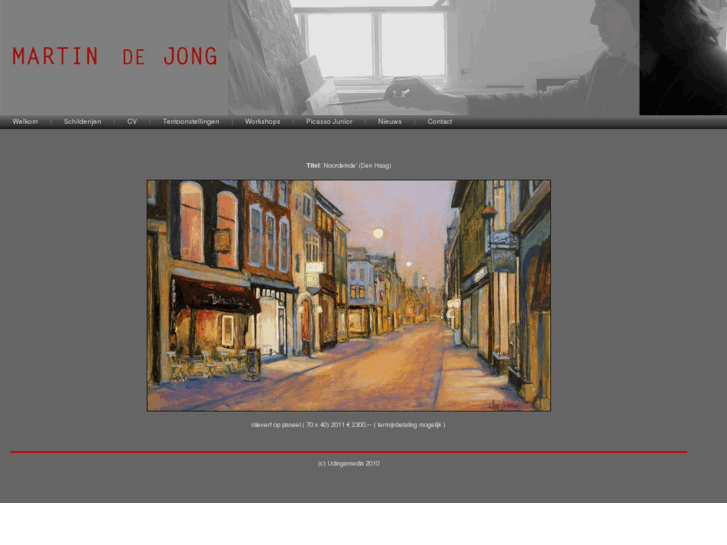Go to the Schilderijen page
Screen dimensions: 727x545
pos(82,122)
